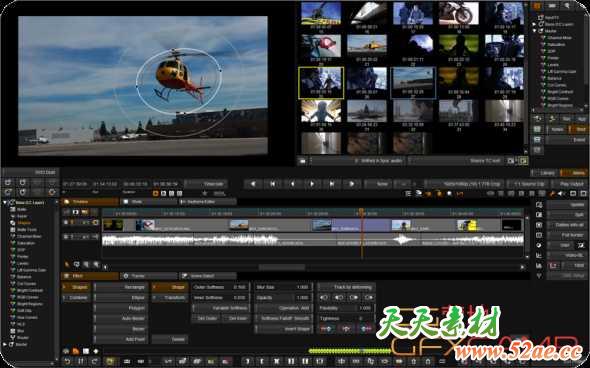Click the icon left of the Update button

tap(539, 205)
